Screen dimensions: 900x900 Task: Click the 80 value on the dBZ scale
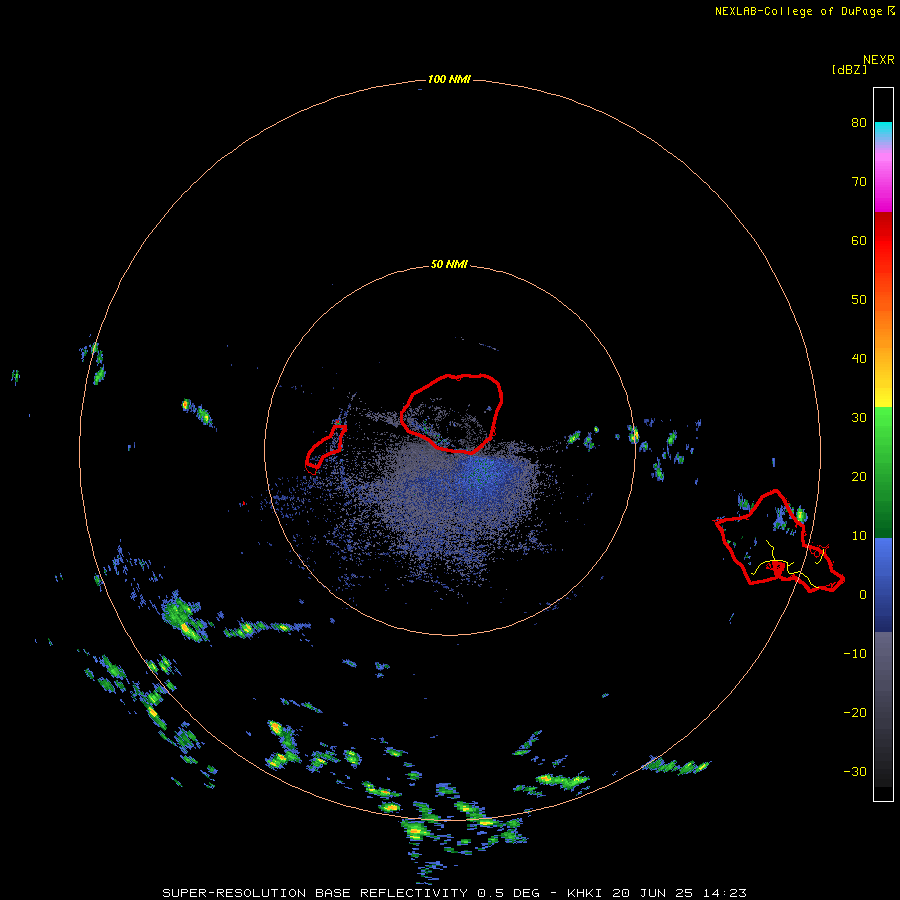pyautogui.click(x=859, y=123)
